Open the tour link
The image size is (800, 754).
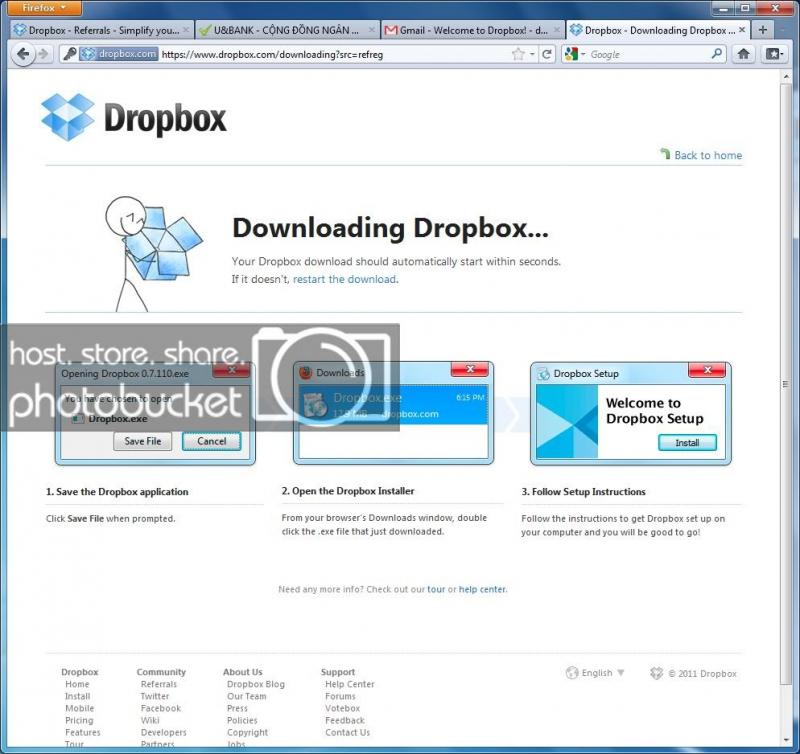436,589
